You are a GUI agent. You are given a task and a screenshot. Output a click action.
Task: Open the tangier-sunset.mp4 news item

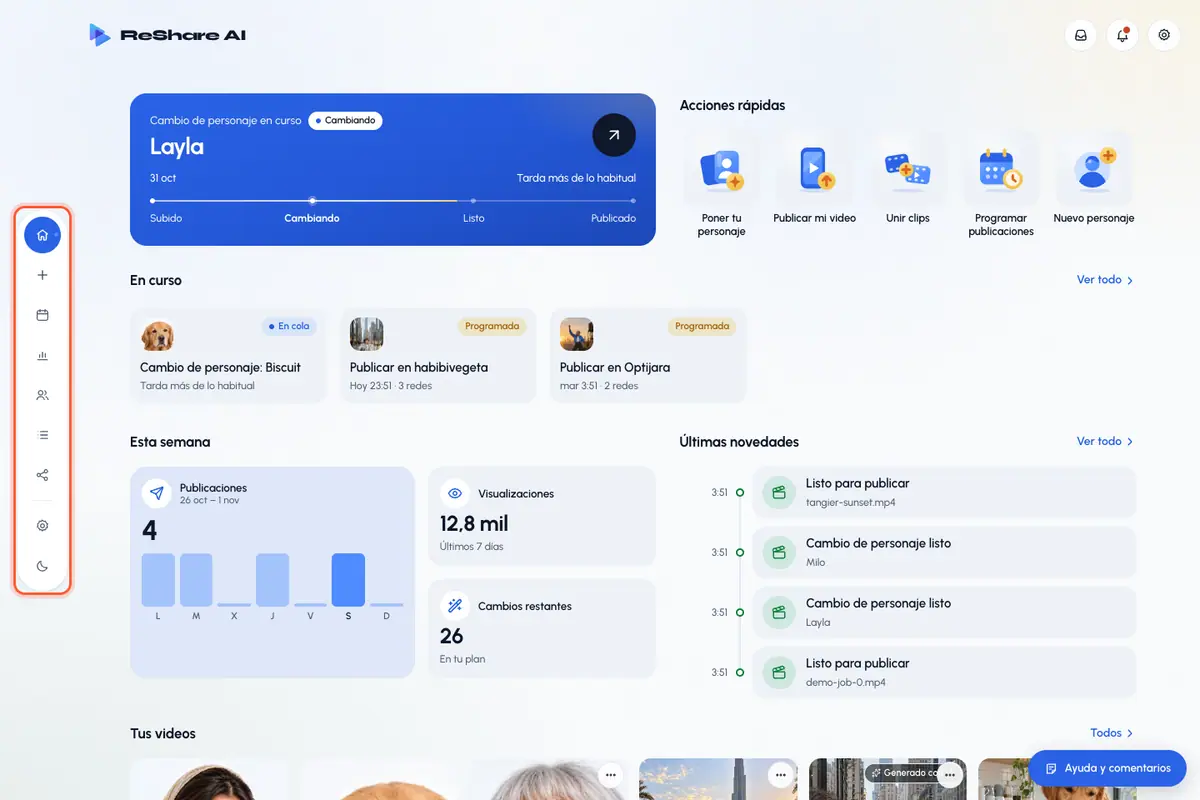pos(944,492)
